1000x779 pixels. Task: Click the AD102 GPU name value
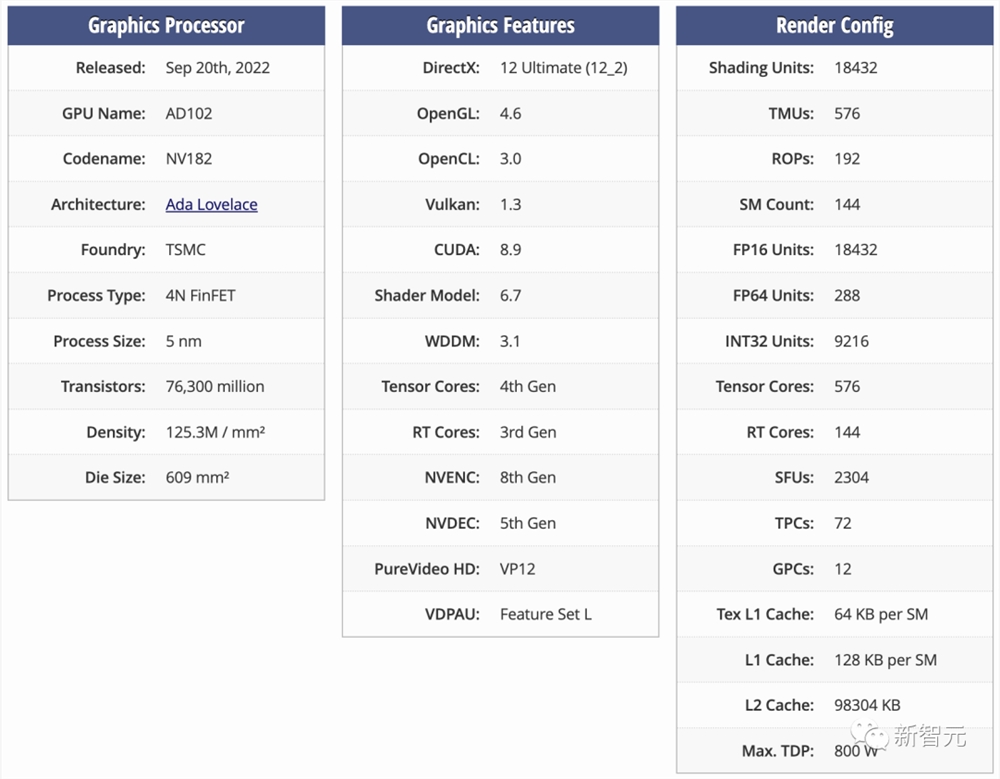tap(189, 114)
